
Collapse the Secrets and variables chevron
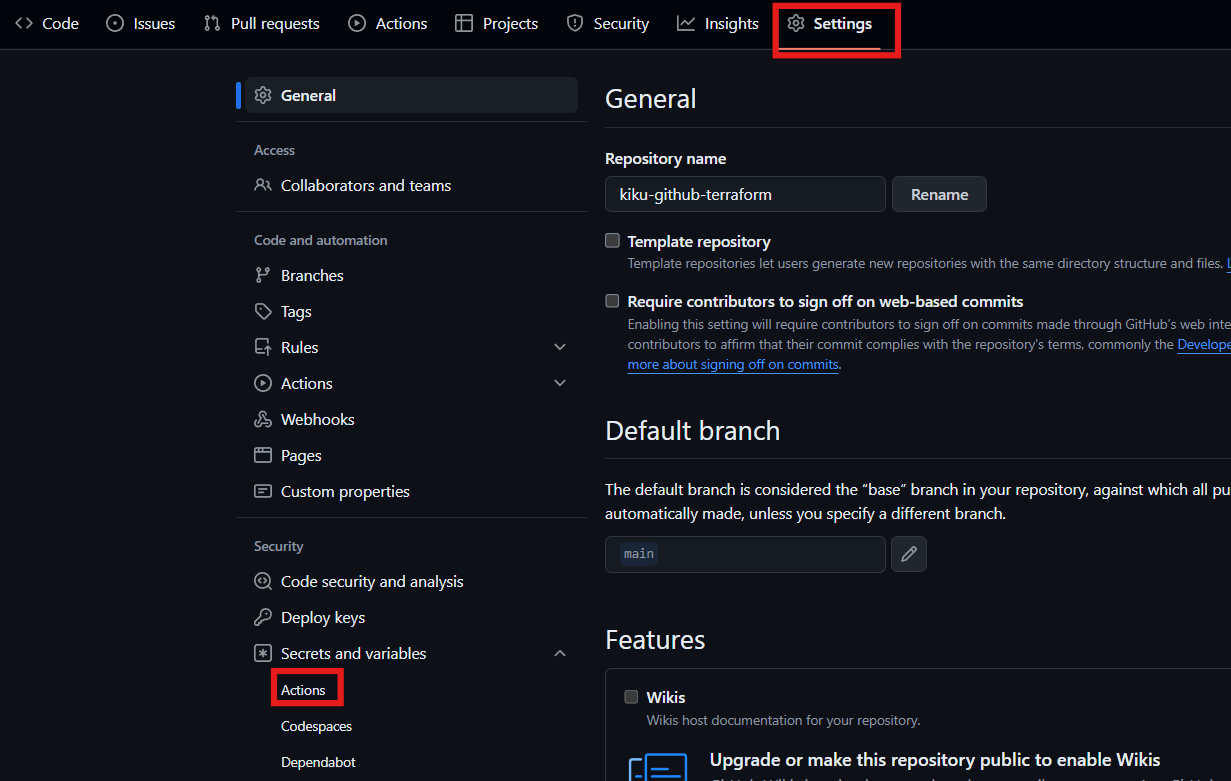pos(560,653)
